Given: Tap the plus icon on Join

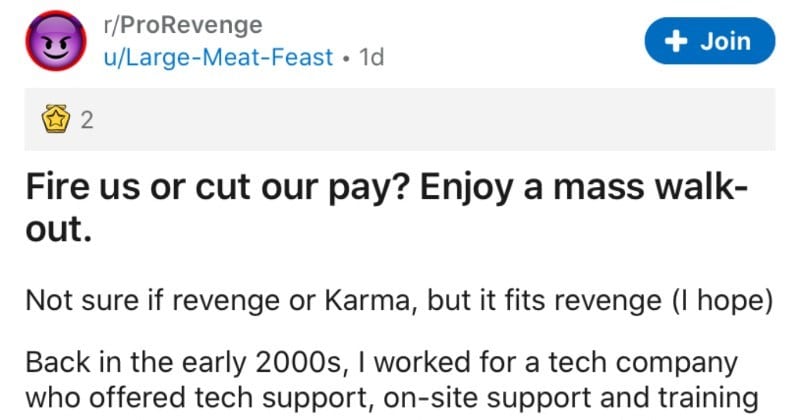Looking at the screenshot, I should click(676, 41).
